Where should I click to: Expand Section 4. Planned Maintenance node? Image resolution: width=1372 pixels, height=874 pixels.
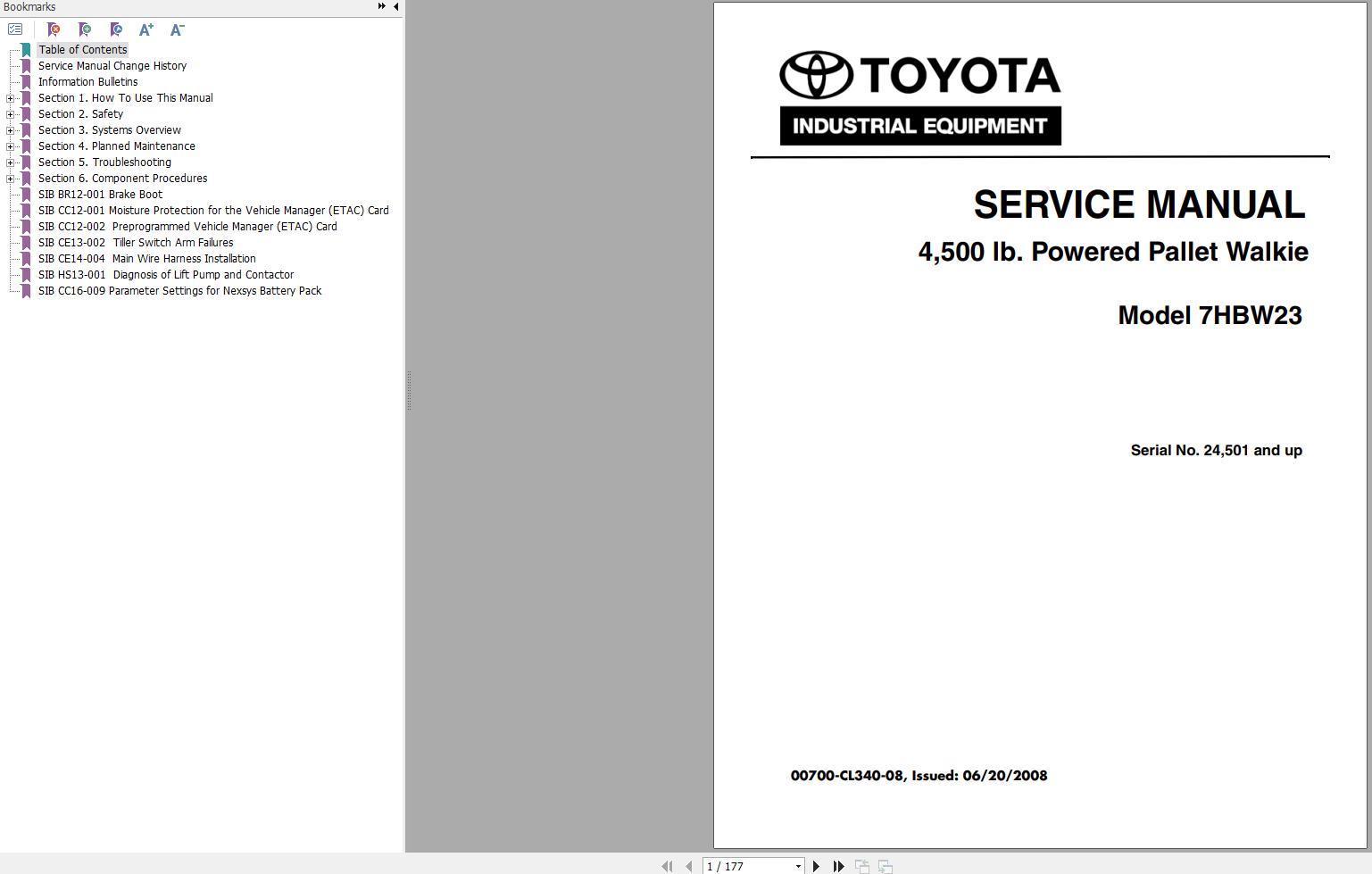10,146
